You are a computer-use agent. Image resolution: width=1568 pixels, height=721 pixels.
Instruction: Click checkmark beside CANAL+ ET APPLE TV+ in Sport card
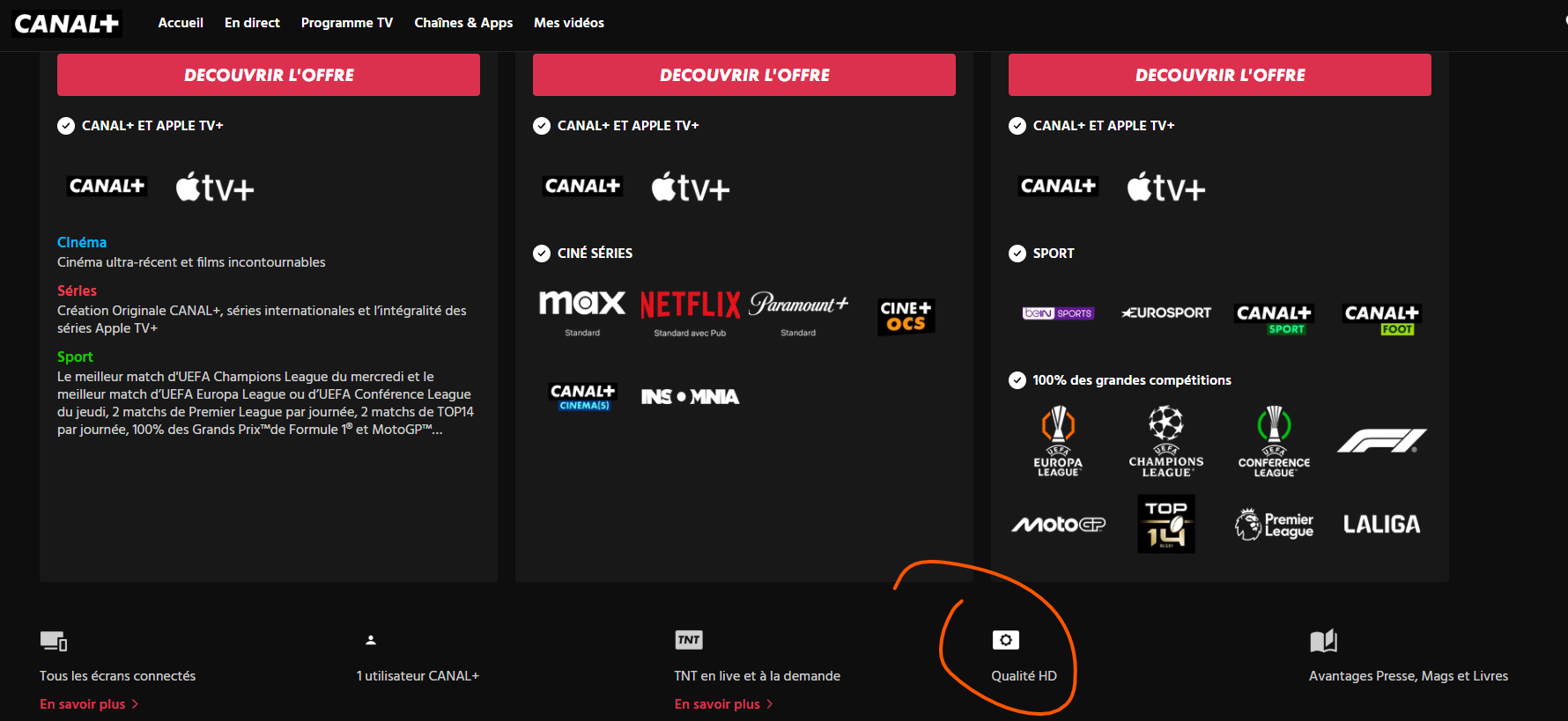(x=1017, y=126)
